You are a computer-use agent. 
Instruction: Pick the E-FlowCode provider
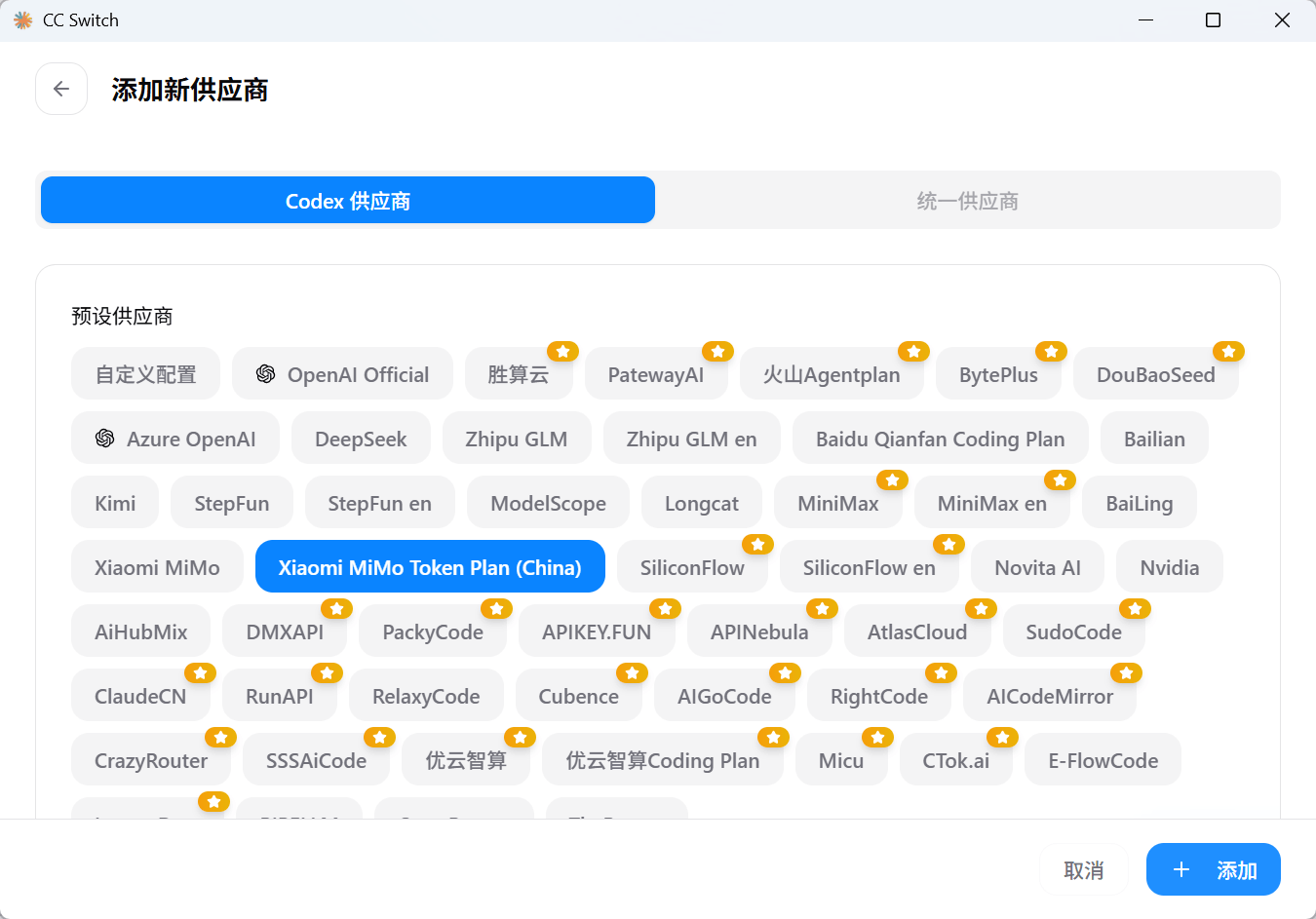1103,760
